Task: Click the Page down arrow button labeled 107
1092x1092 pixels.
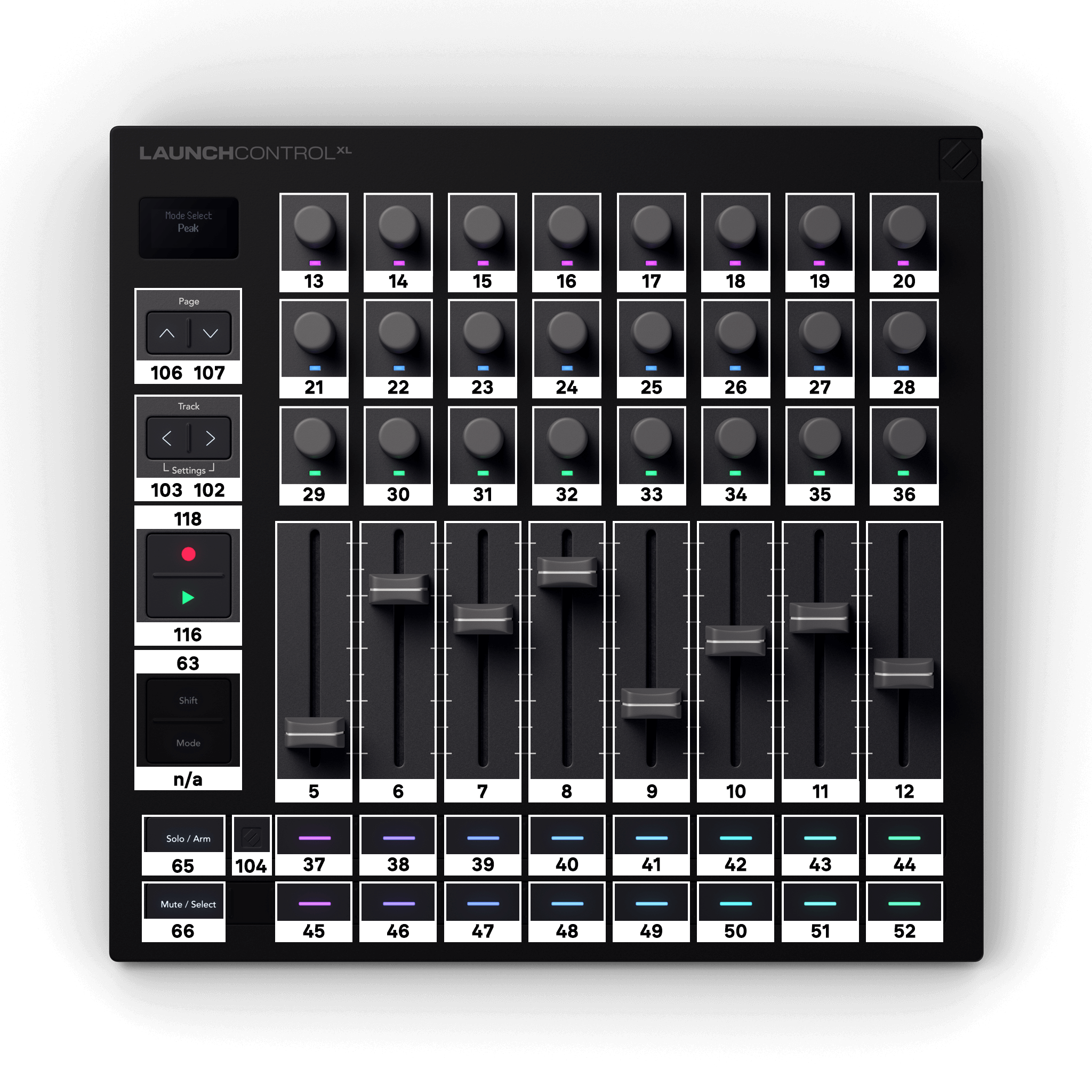Action: (x=210, y=333)
